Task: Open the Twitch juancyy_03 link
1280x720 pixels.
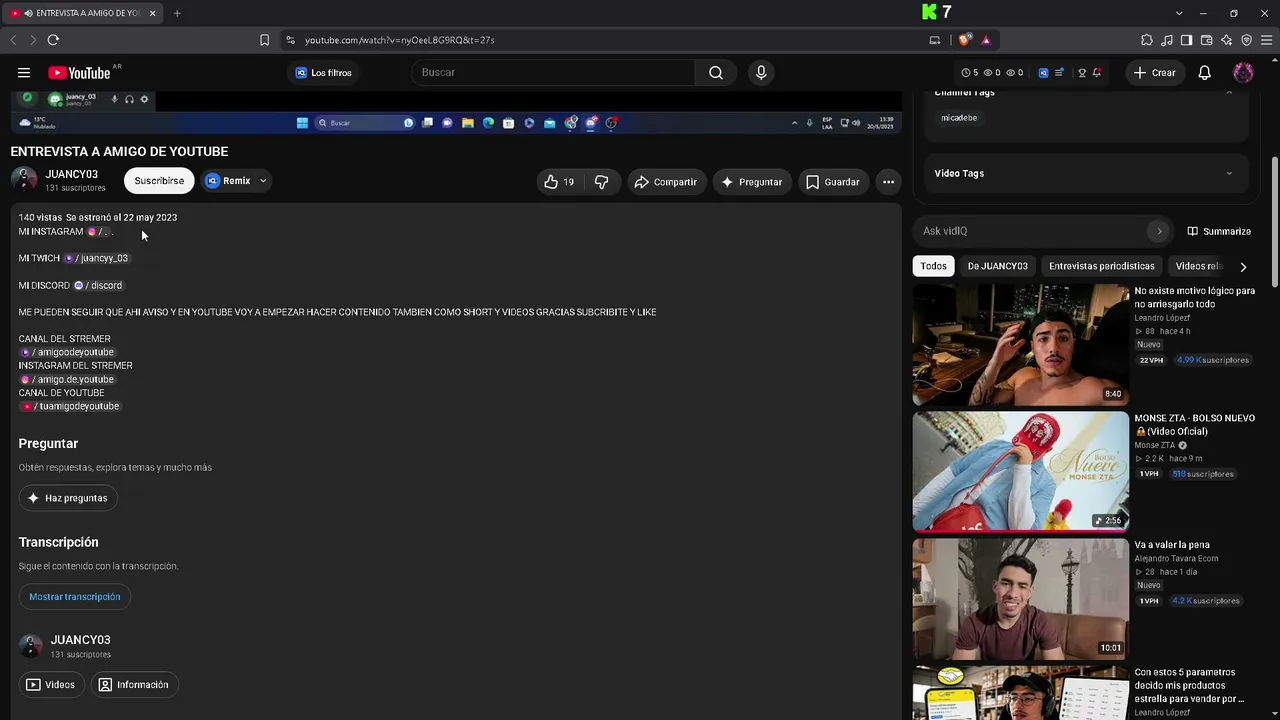Action: [97, 258]
